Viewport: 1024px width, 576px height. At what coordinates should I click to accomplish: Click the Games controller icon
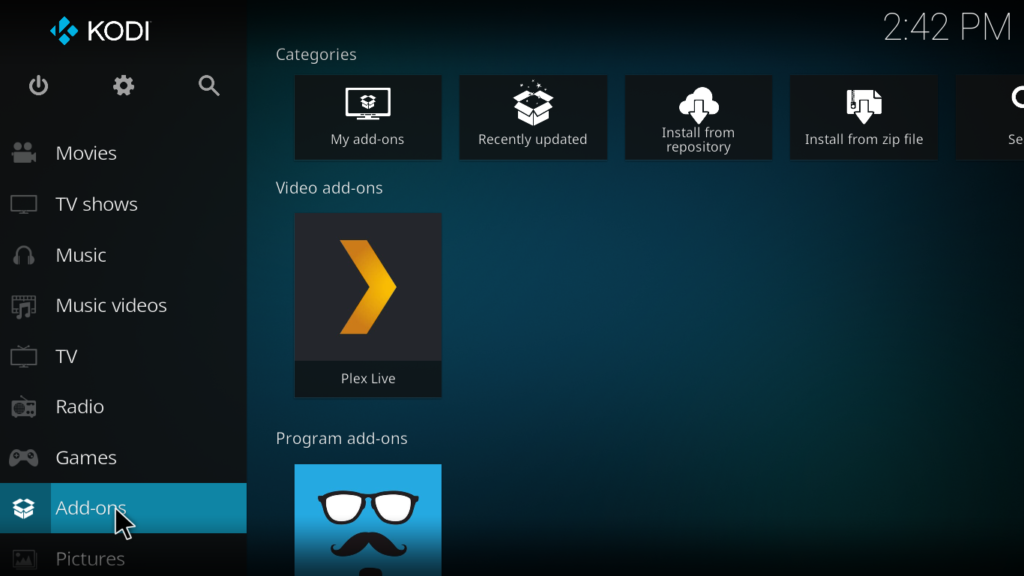(x=24, y=458)
